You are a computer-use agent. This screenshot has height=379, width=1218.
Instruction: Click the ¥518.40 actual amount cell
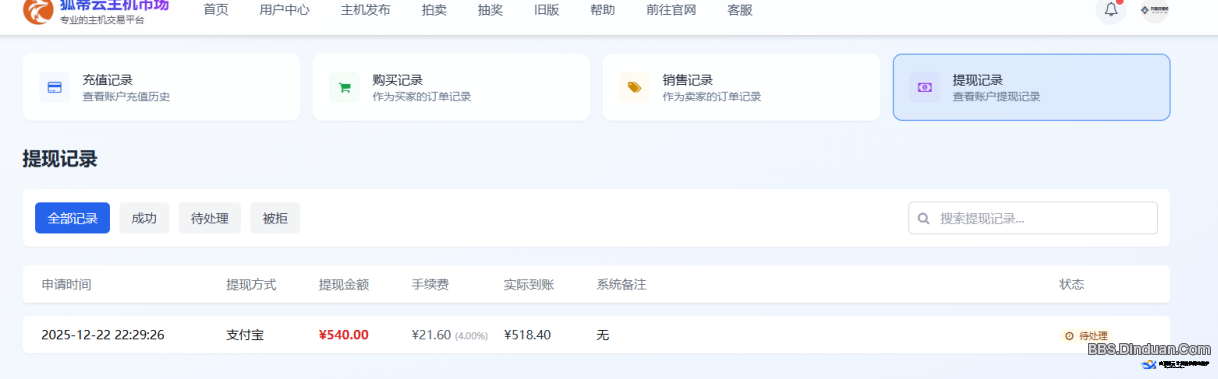(527, 335)
